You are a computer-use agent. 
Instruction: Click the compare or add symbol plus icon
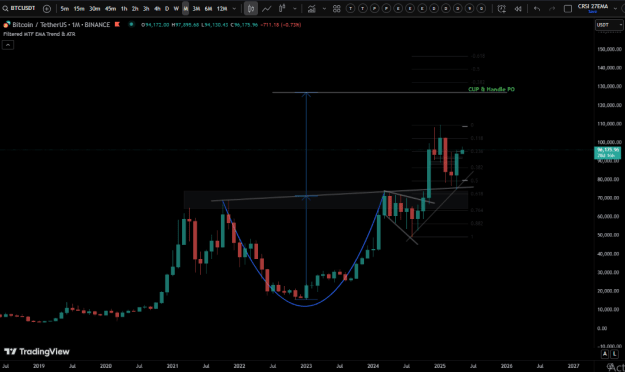47,8
